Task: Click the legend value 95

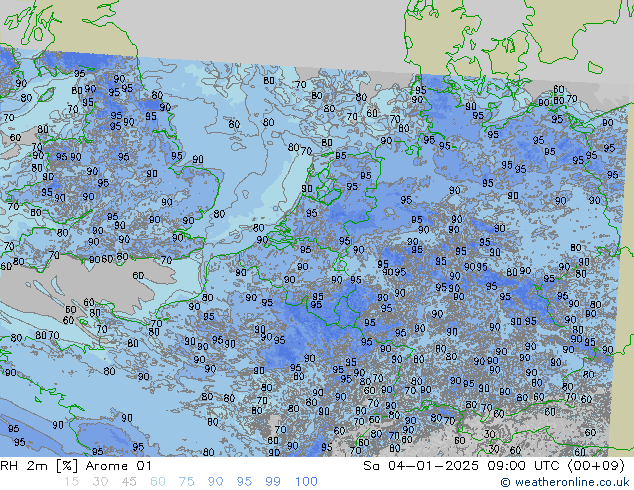Action: (244, 482)
